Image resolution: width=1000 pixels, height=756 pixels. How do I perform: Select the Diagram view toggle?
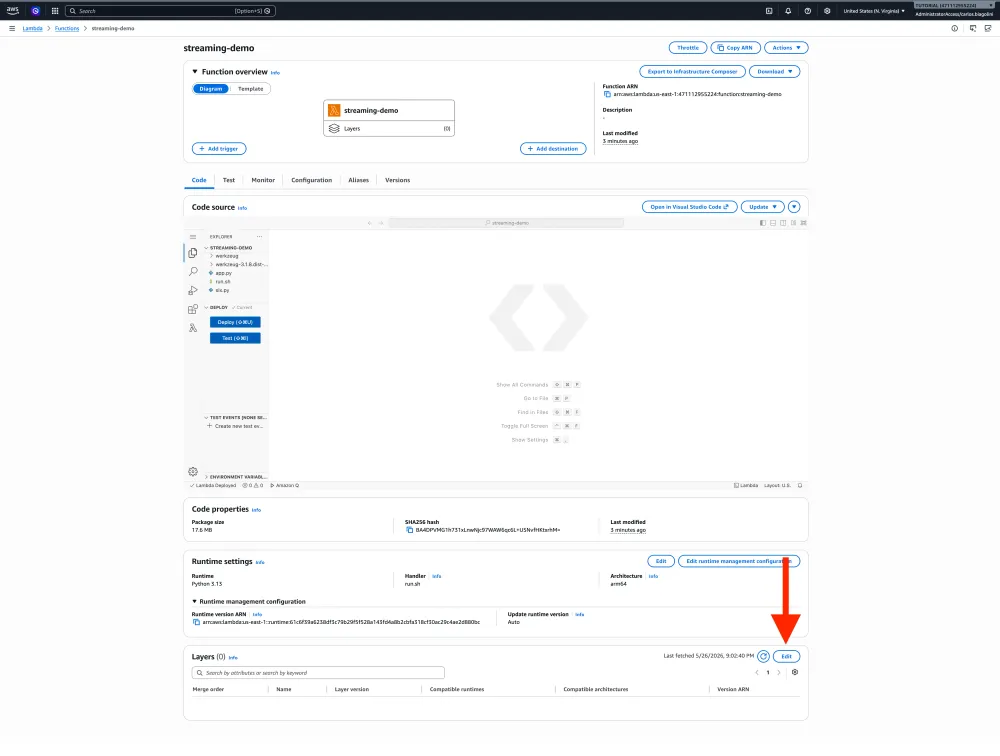210,89
